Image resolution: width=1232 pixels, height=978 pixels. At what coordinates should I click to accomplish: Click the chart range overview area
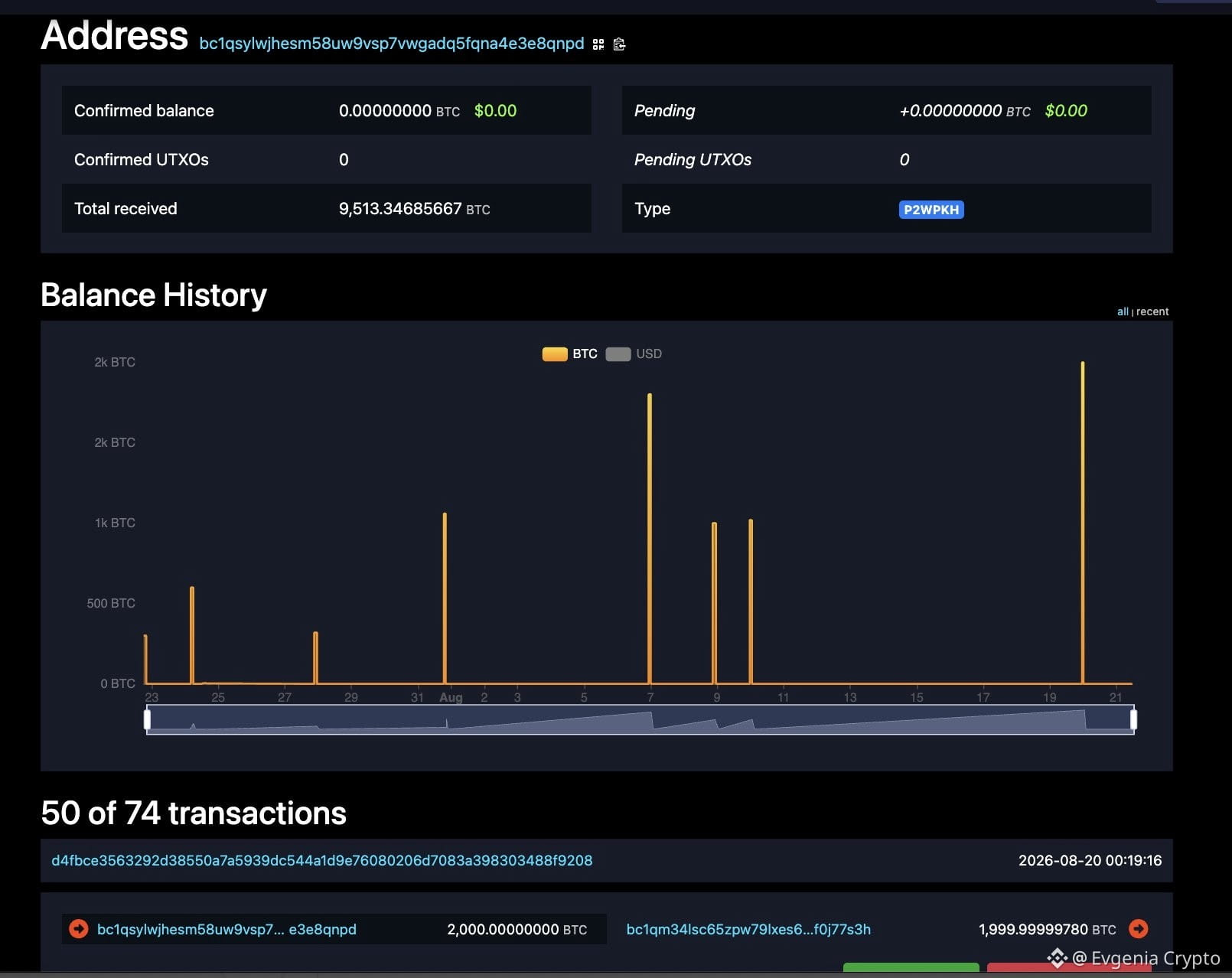(x=640, y=719)
